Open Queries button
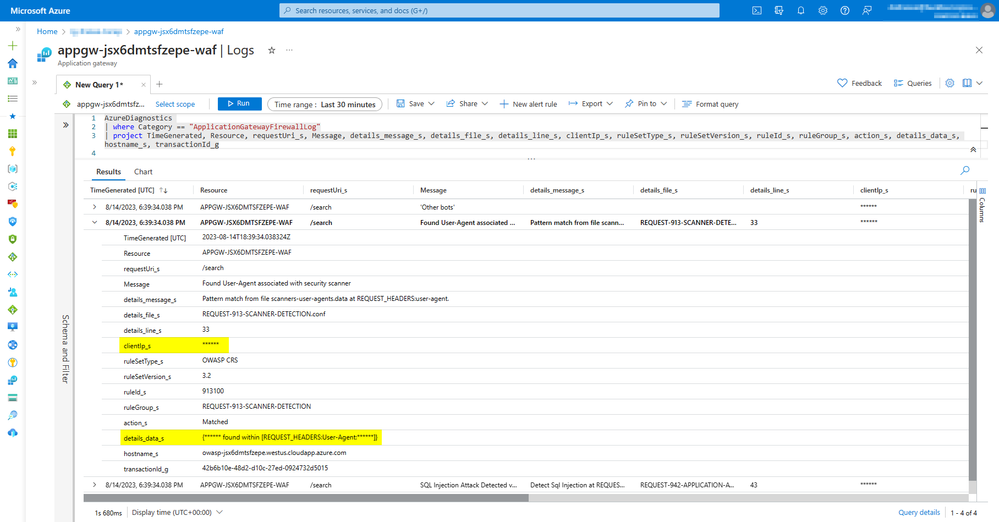Screen dimensions: 999x522 (x=912, y=83)
